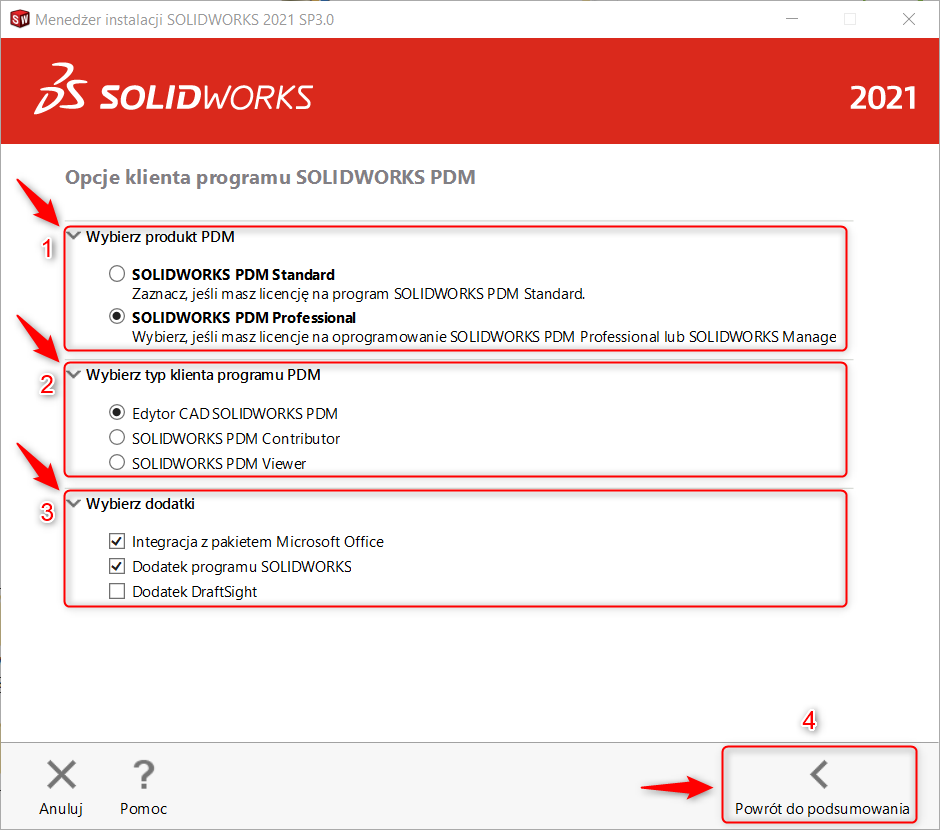
Task: Choose SOLIDWORKS PDM Viewer client type
Action: pos(117,463)
